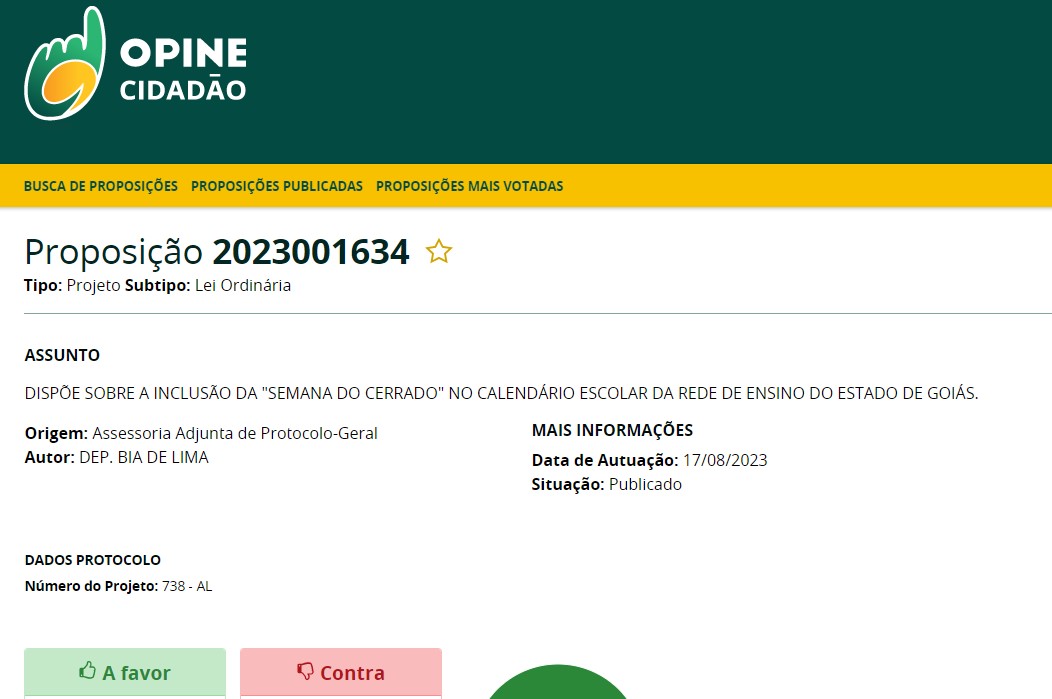This screenshot has height=699, width=1052.
Task: Favorite the proposition via the star icon
Action: [438, 252]
